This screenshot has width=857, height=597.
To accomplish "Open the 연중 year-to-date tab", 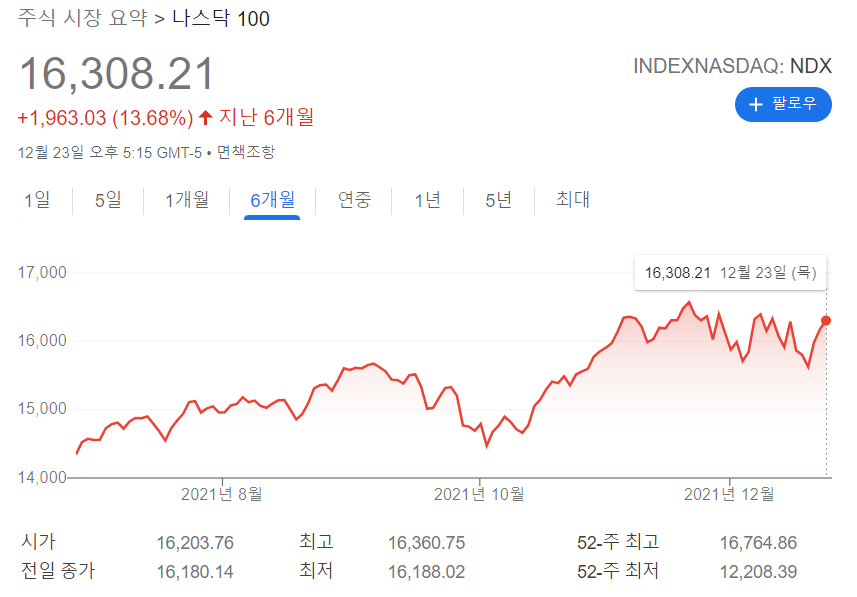I will 354,200.
